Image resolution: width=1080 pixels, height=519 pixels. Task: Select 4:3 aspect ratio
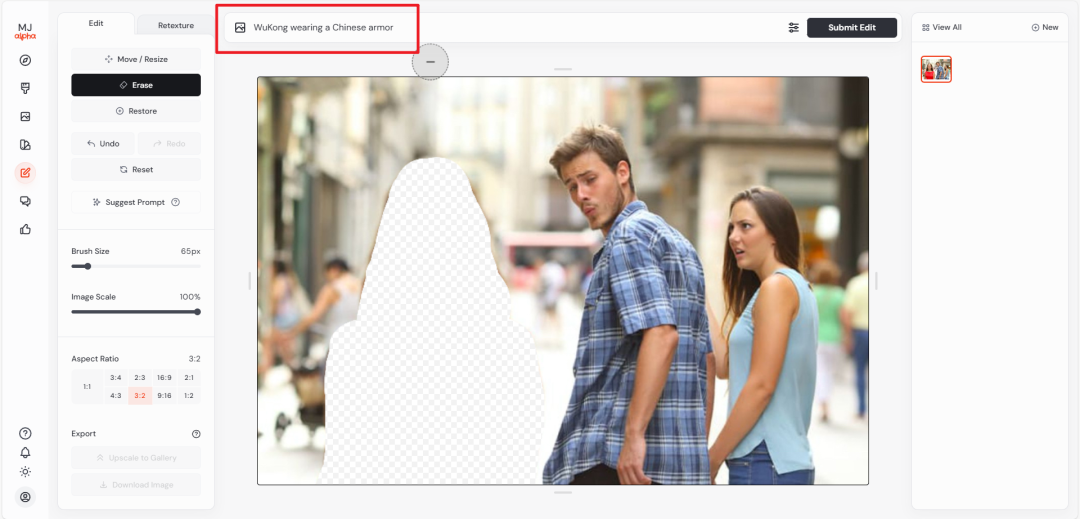116,396
